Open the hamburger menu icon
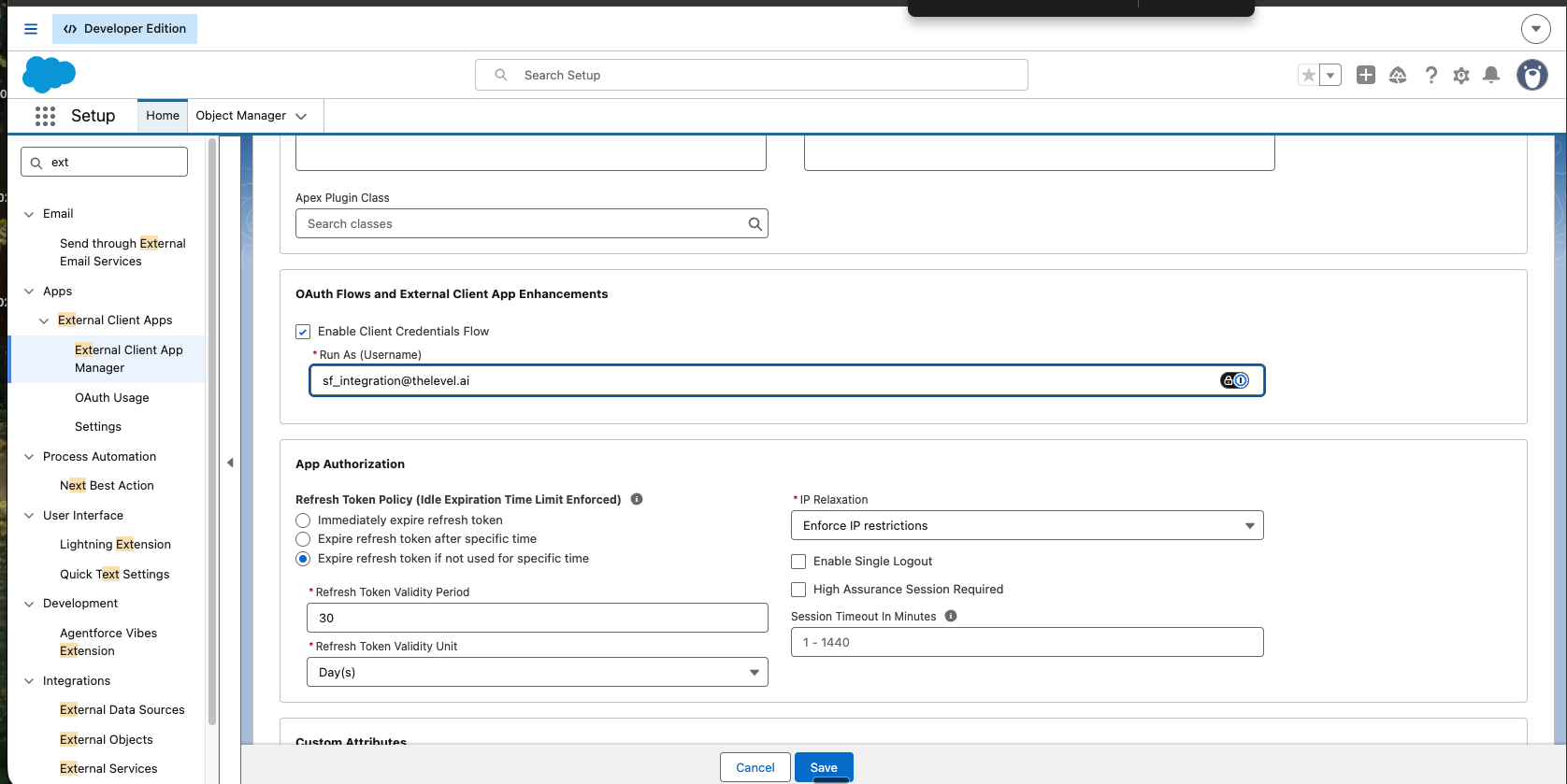The width and height of the screenshot is (1567, 784). click(x=31, y=29)
